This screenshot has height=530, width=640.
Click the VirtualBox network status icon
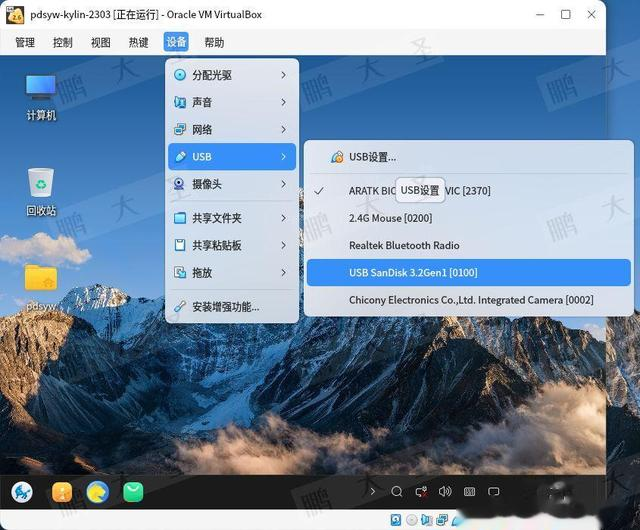442,520
